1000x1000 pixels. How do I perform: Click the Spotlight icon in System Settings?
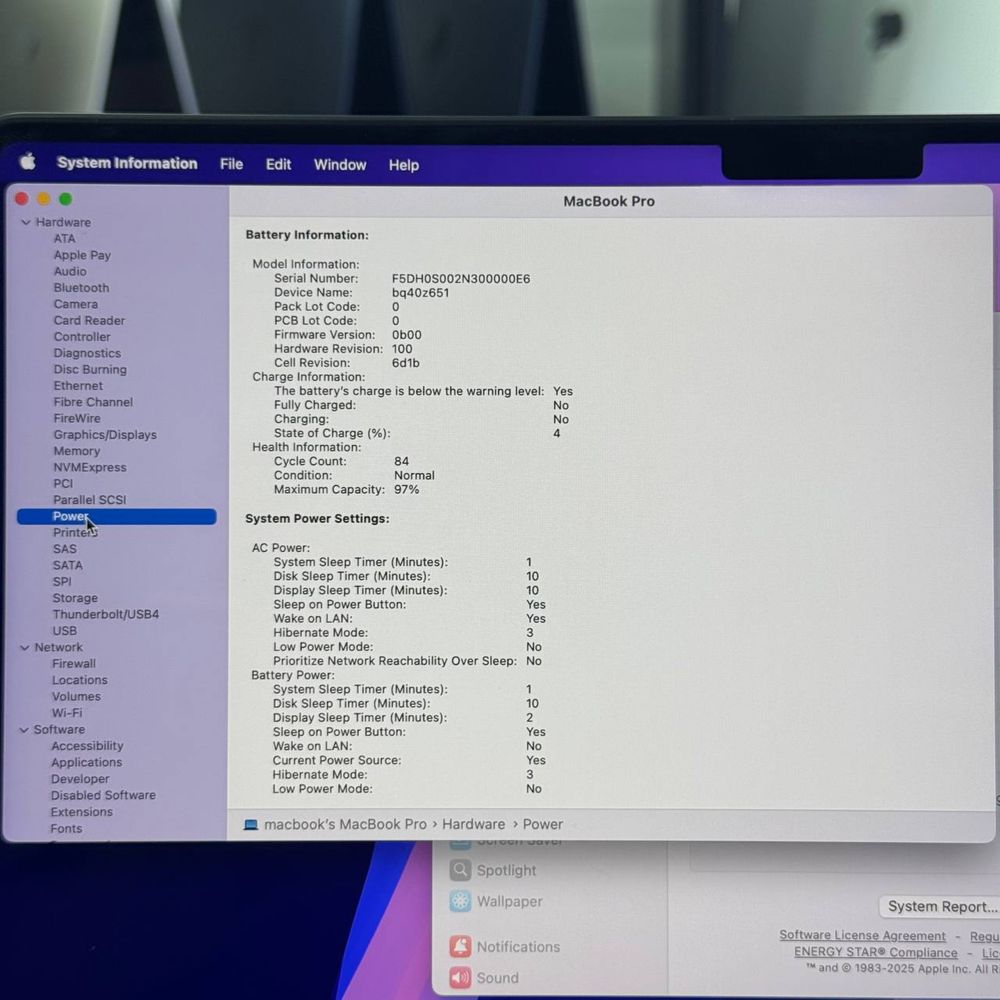click(460, 870)
